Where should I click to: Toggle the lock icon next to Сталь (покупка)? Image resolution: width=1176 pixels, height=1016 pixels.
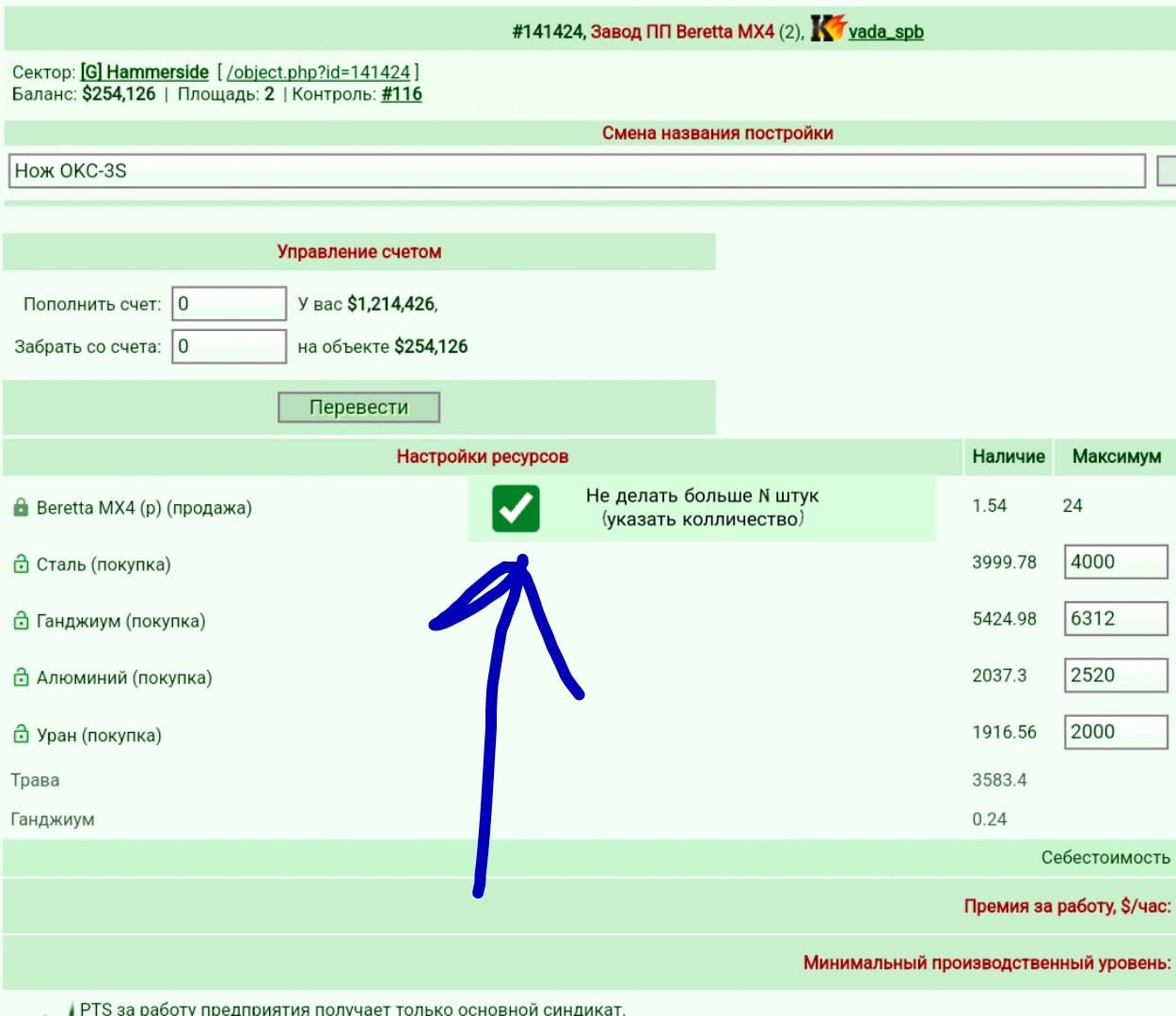(21, 564)
